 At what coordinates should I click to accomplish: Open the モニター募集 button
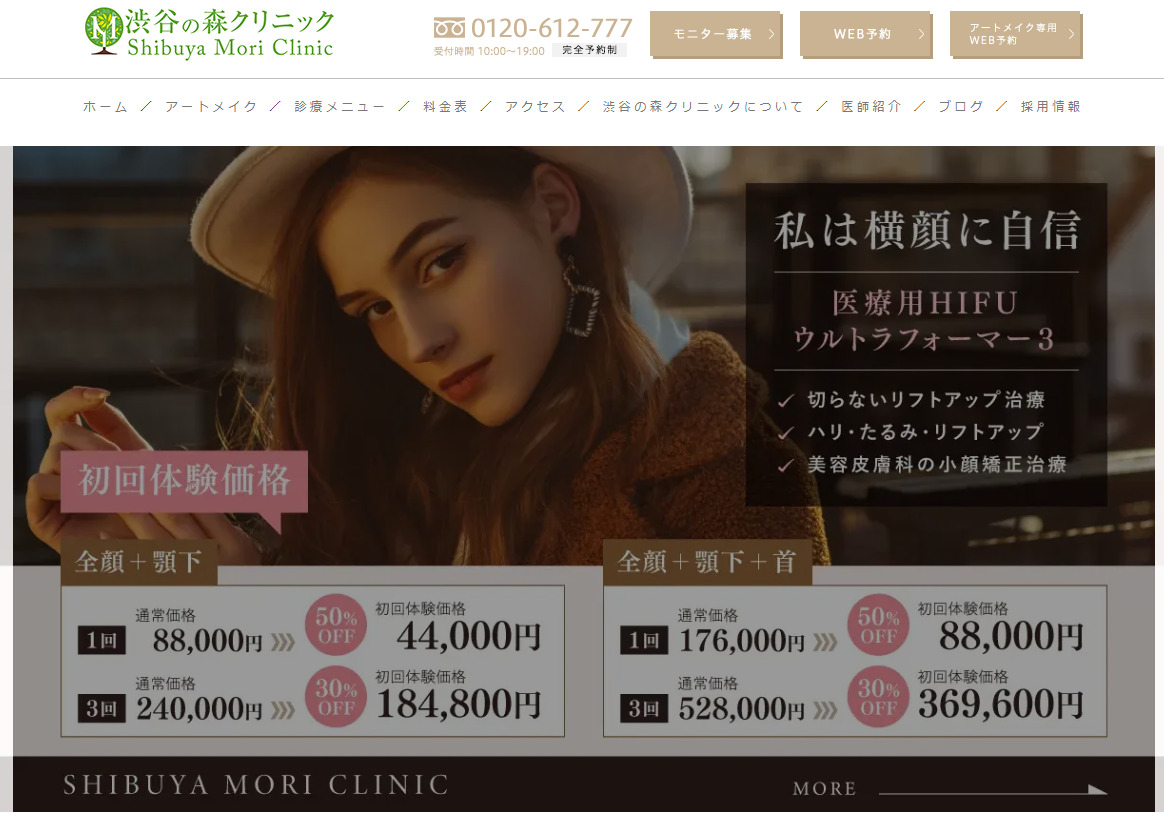tap(716, 33)
